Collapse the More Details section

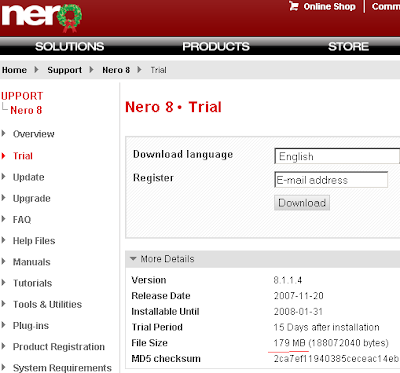tap(133, 259)
